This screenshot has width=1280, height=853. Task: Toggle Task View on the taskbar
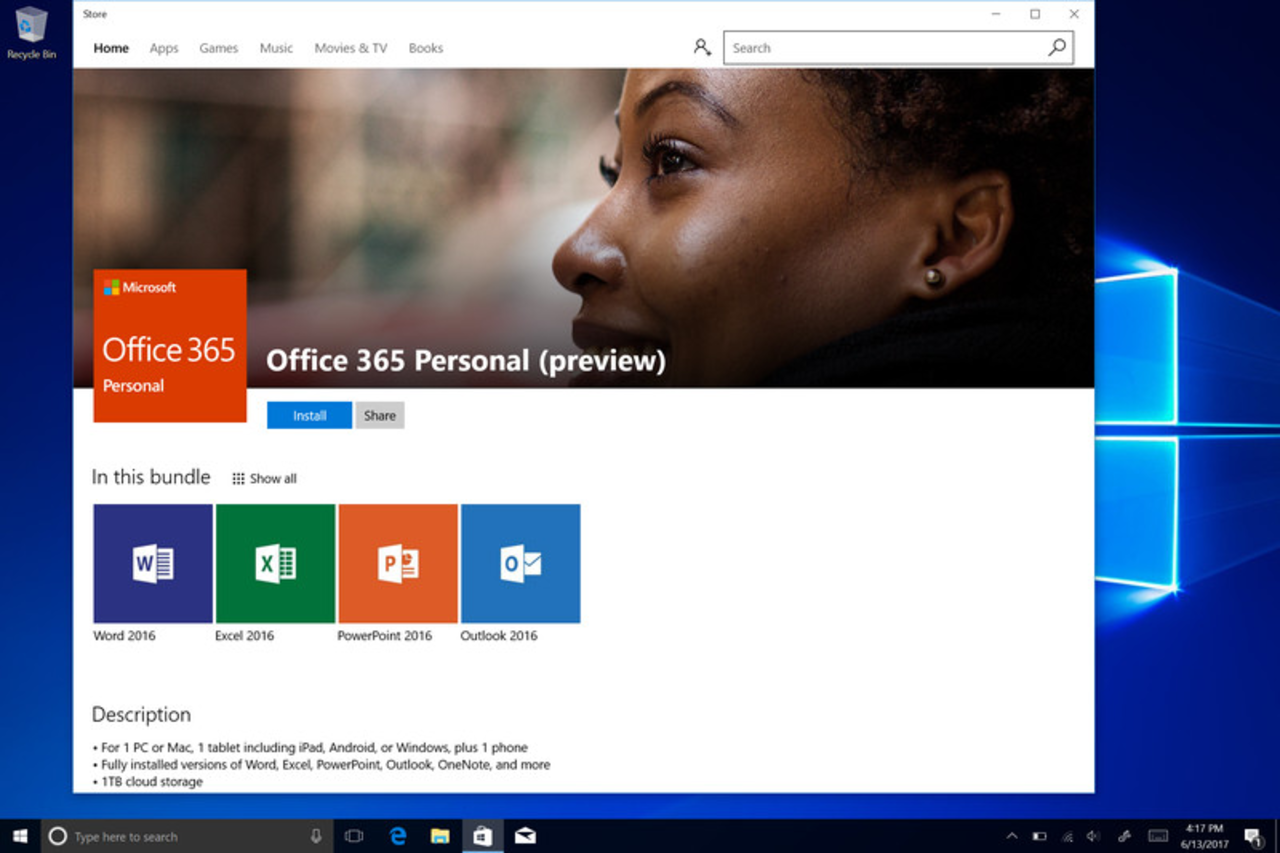[x=353, y=836]
